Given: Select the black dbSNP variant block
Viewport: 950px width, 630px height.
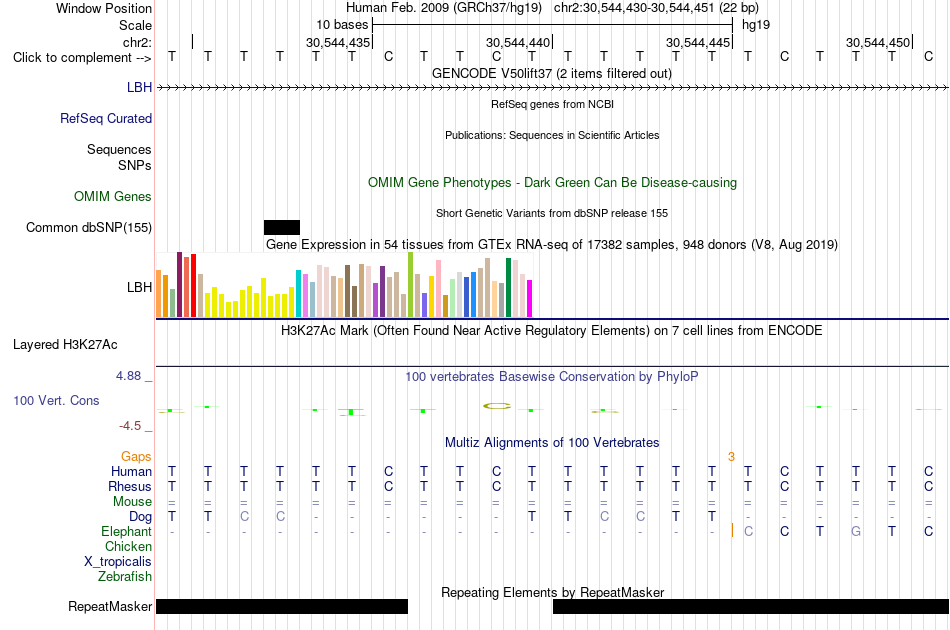Looking at the screenshot, I should pos(282,227).
